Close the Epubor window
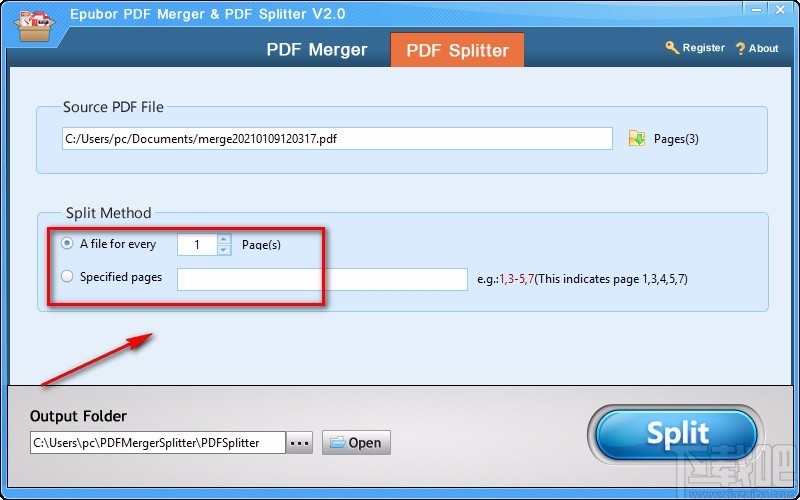 click(782, 9)
